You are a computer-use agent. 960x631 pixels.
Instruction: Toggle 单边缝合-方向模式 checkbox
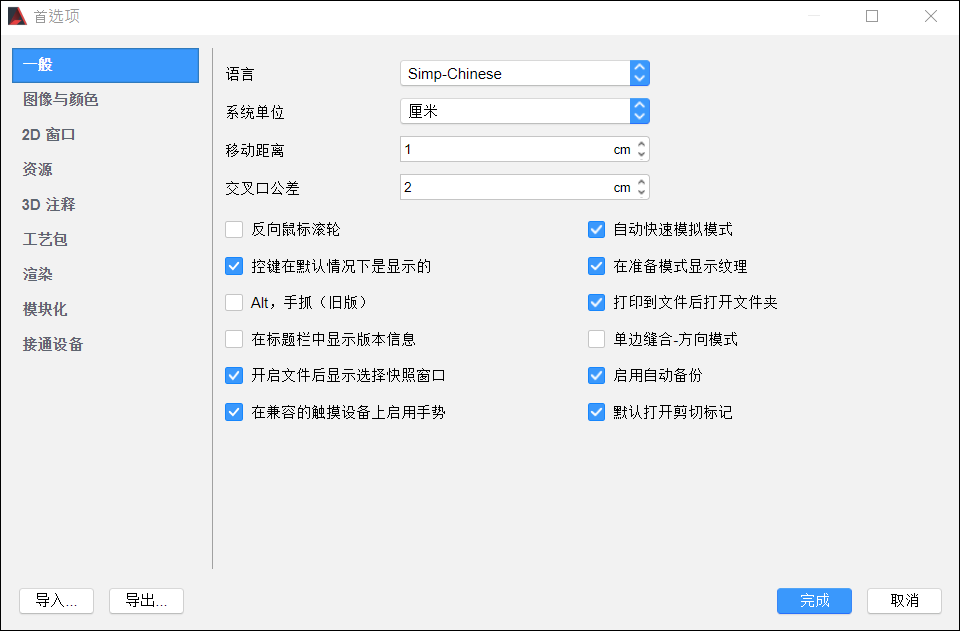pos(596,339)
